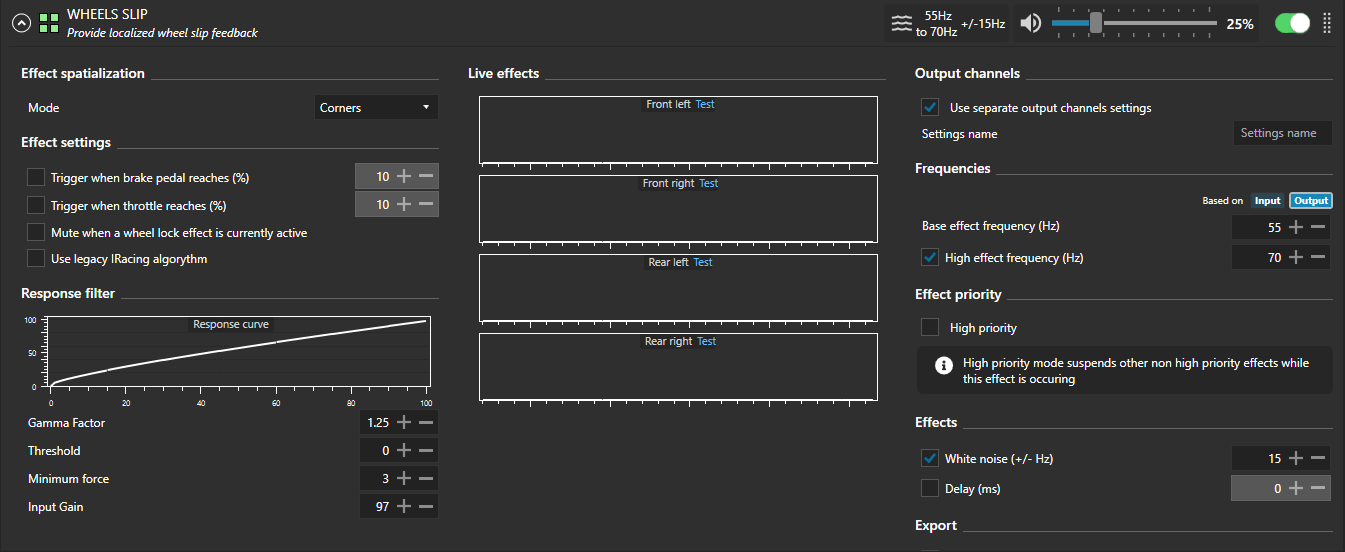Enable Delay (ms) checkbox
1345x552 pixels.
click(x=930, y=489)
